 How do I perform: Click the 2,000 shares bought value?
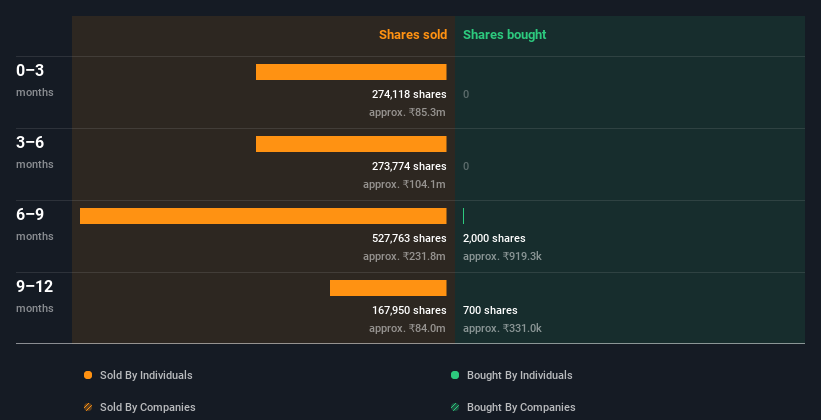[x=494, y=238]
